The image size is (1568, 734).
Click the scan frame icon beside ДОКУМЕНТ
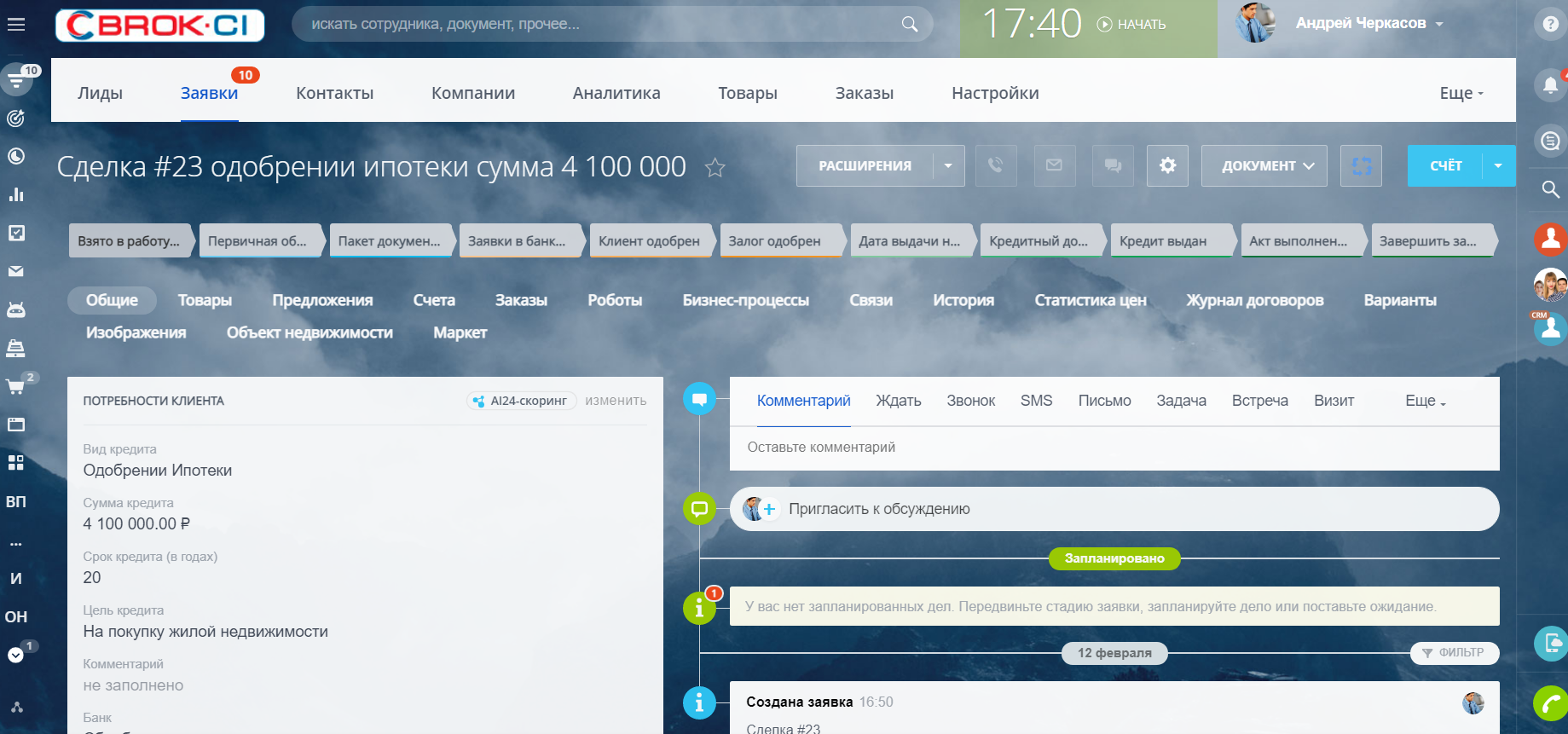[1362, 165]
